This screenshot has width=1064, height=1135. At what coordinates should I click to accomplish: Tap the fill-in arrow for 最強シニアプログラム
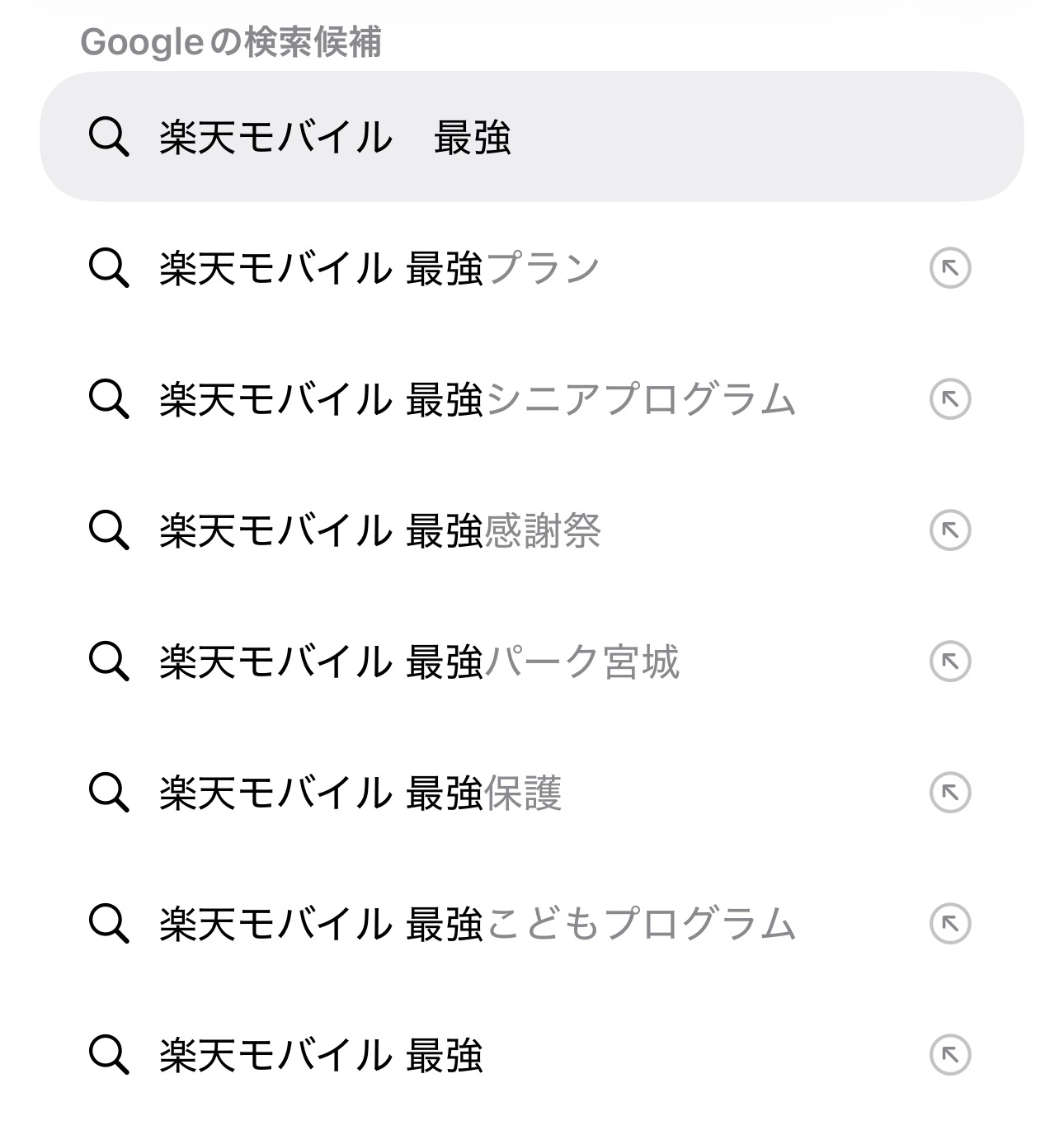click(x=949, y=399)
